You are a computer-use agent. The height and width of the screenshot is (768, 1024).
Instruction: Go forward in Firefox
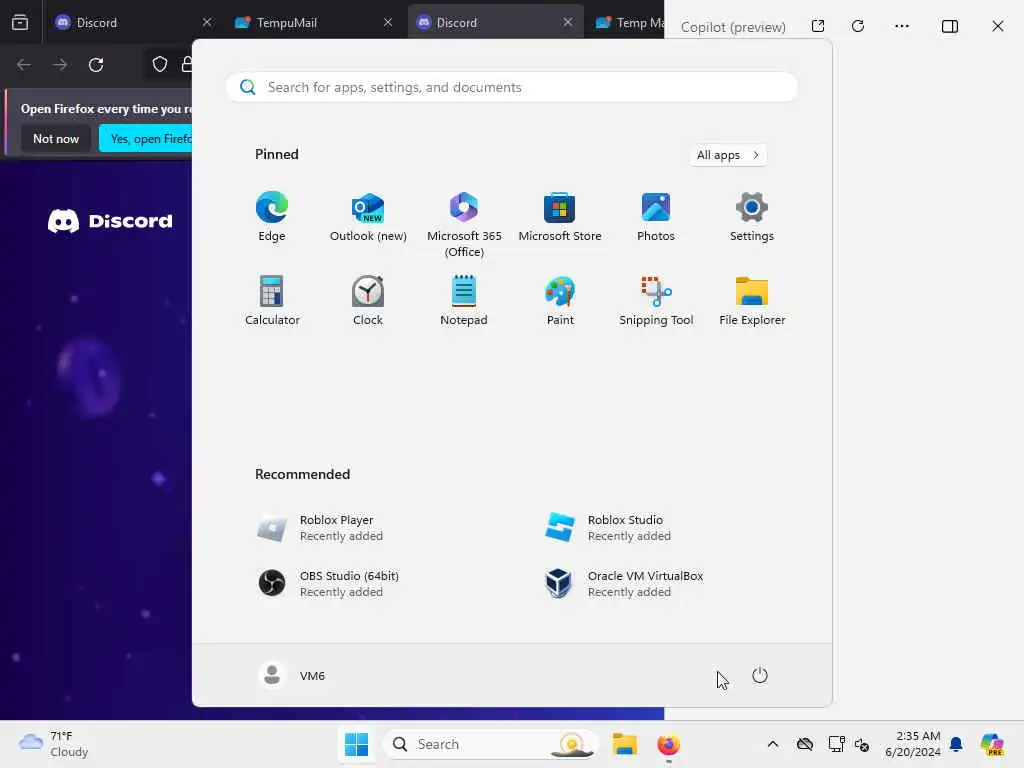pos(59,65)
